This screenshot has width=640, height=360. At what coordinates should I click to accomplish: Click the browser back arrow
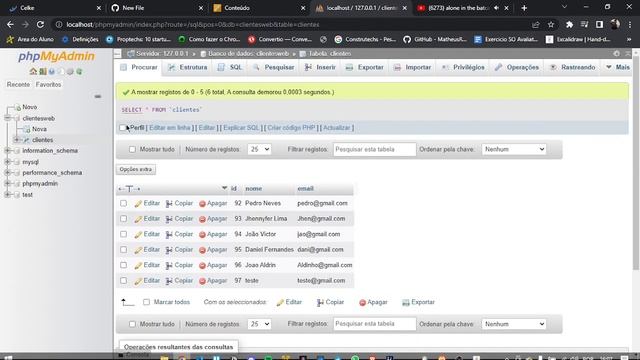(x=10, y=24)
